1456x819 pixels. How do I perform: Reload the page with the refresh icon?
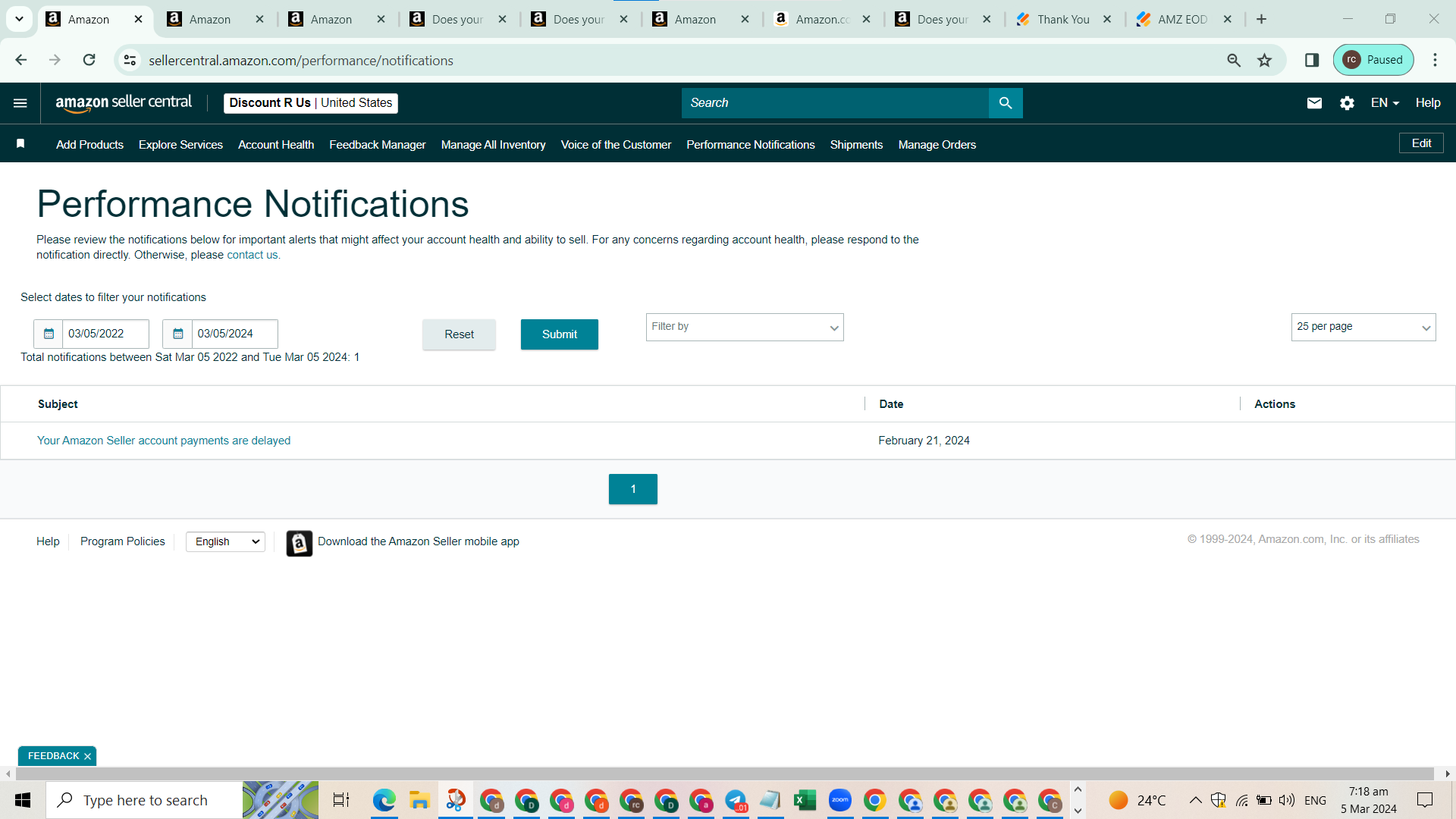pyautogui.click(x=89, y=60)
